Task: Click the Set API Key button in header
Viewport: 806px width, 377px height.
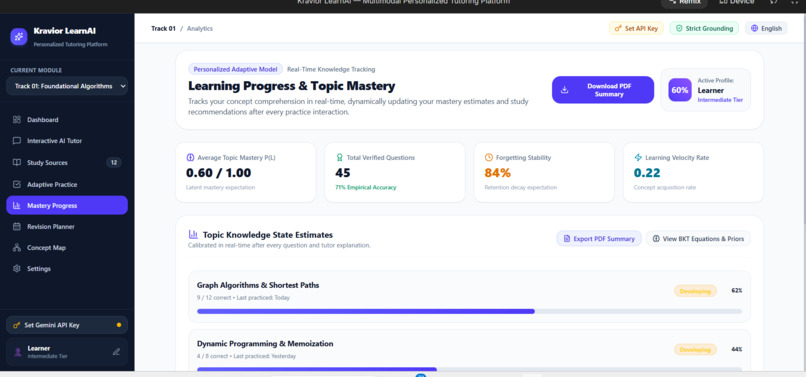Action: [636, 28]
